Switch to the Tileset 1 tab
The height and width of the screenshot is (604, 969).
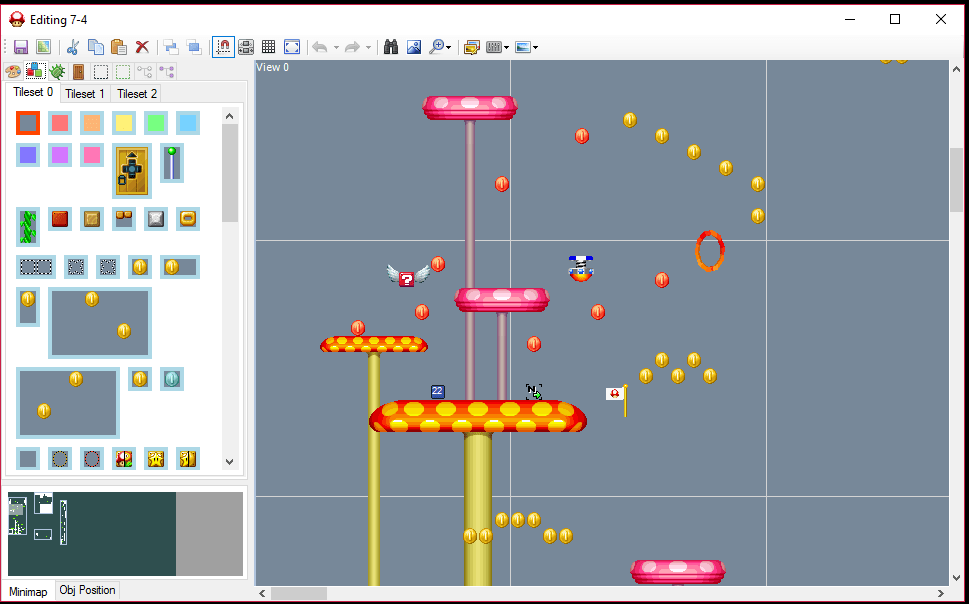tap(84, 93)
